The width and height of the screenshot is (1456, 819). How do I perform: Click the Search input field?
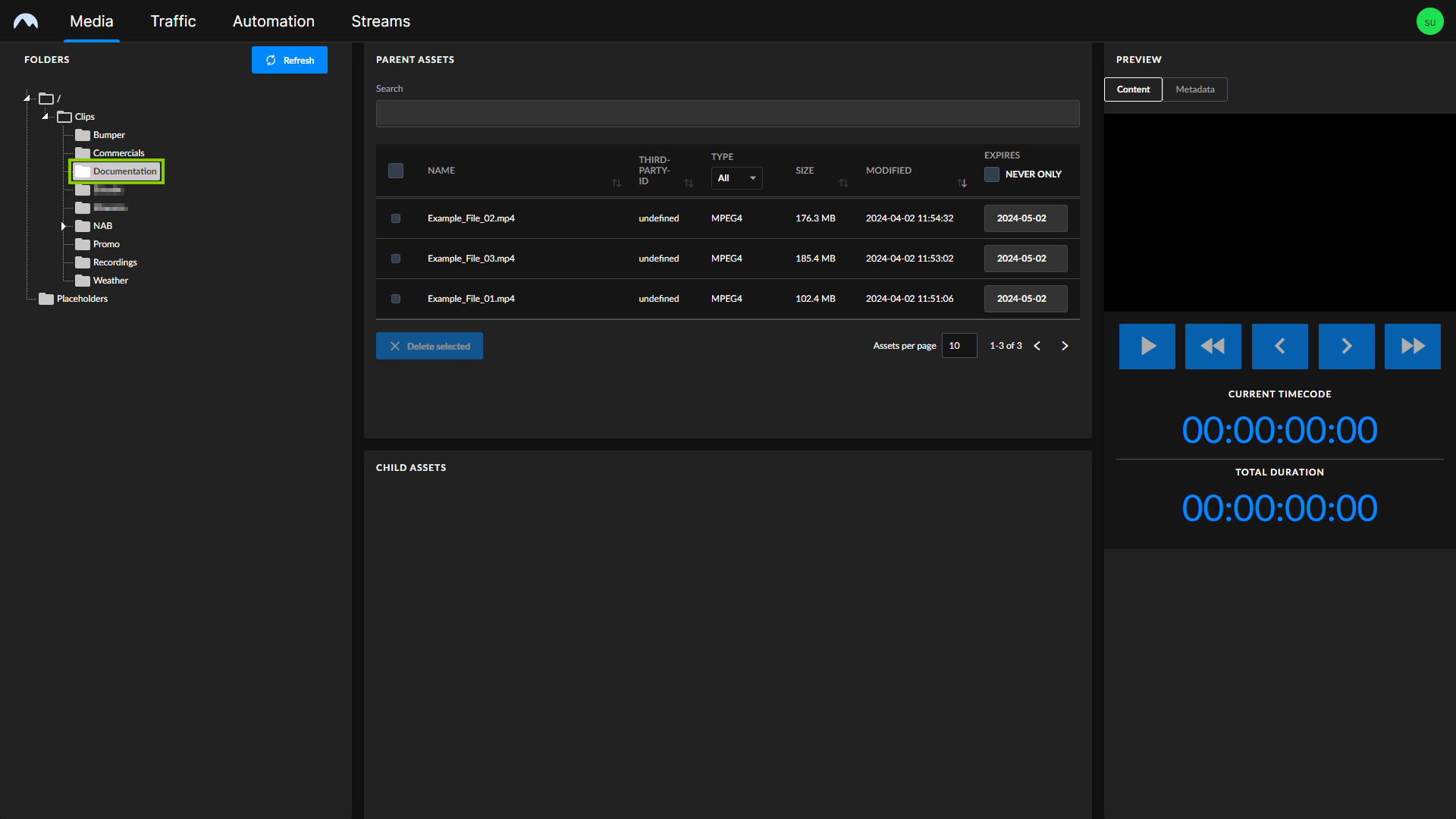(x=728, y=114)
